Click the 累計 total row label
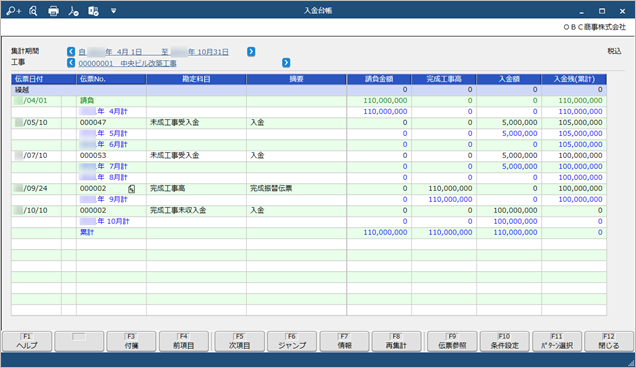 [x=87, y=232]
